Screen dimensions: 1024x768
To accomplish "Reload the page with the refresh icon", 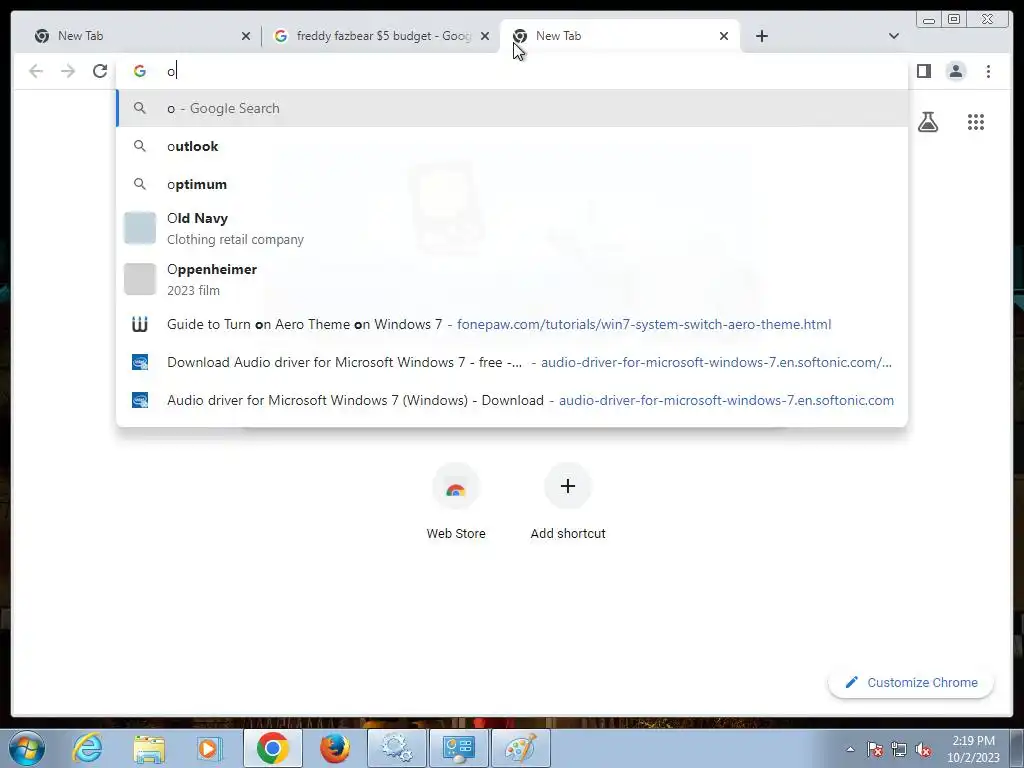I will pyautogui.click(x=100, y=71).
